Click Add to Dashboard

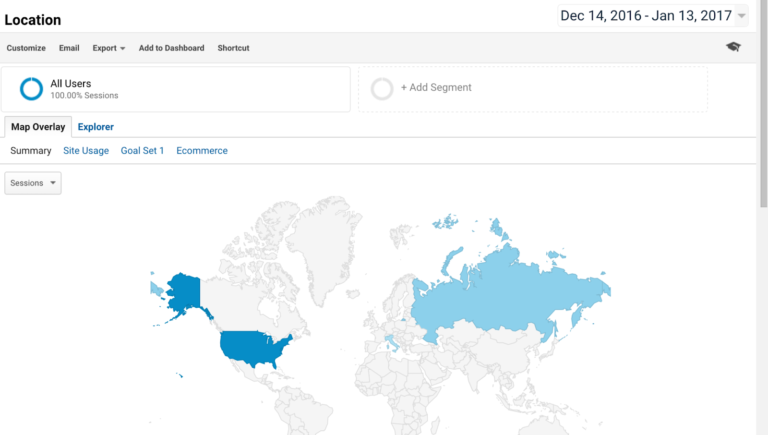tap(171, 48)
